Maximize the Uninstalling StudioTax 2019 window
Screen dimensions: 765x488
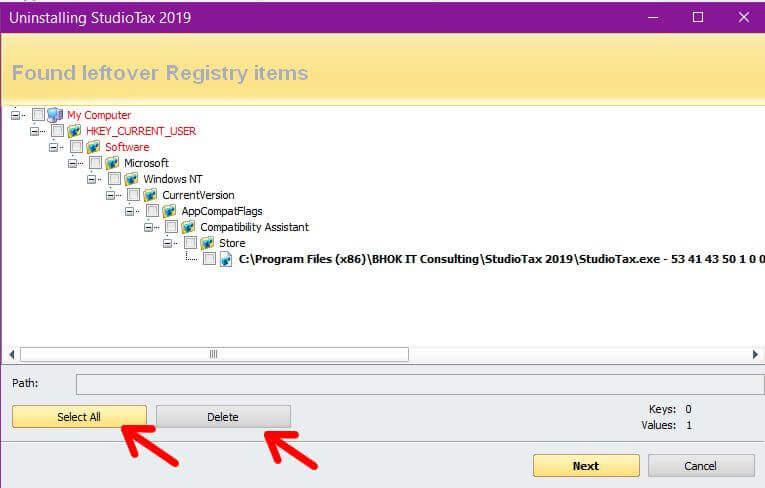pos(698,18)
